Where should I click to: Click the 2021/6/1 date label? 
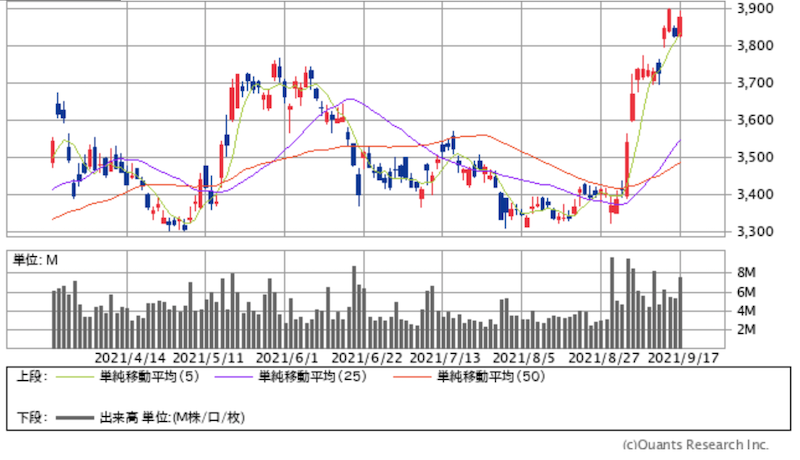[287, 358]
